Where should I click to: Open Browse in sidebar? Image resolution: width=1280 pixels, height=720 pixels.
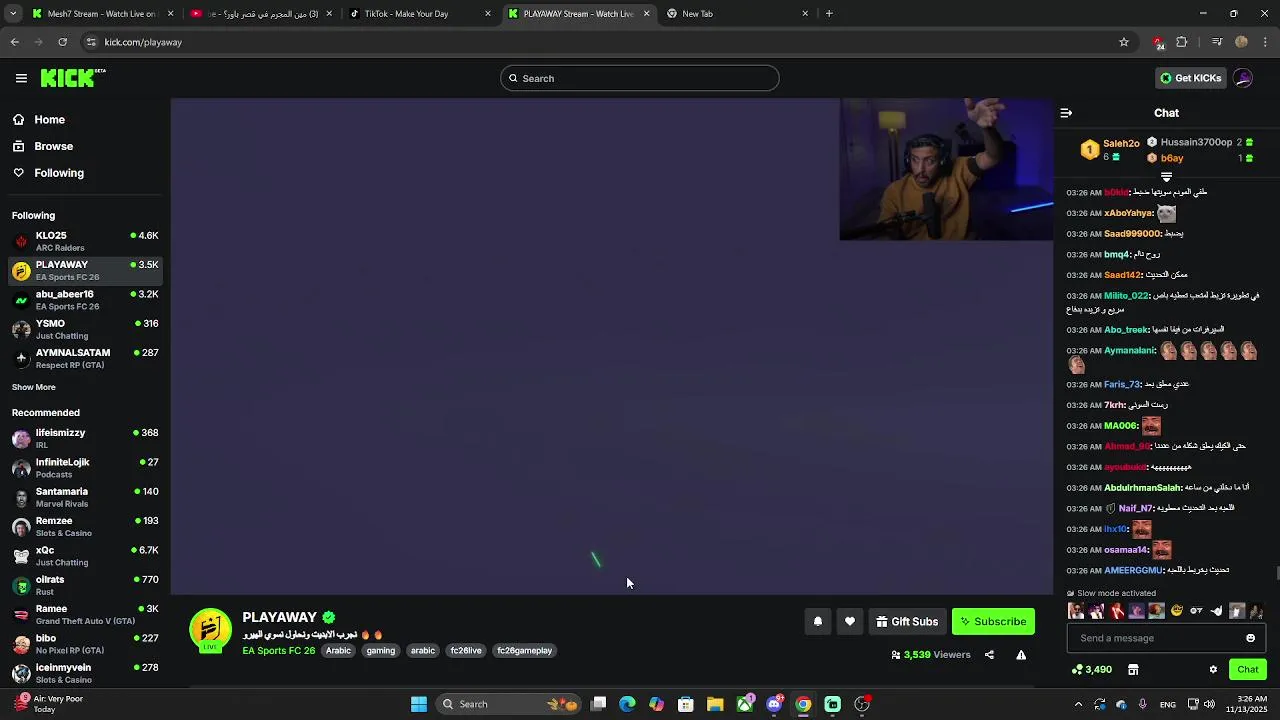pos(53,146)
